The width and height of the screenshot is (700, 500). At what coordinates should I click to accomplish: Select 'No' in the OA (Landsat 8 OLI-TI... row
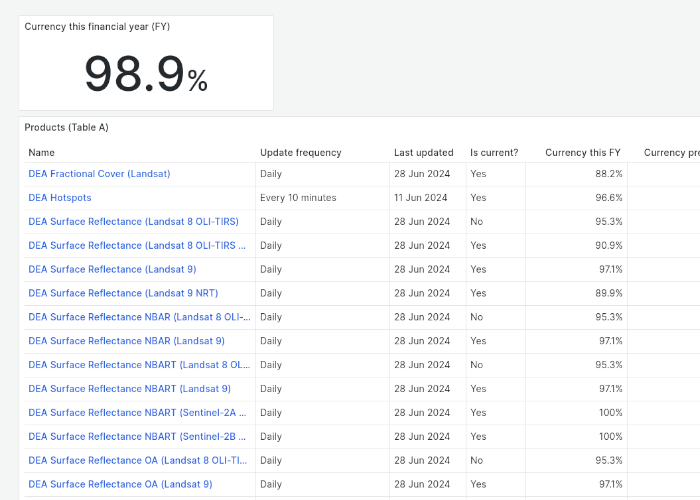coord(476,460)
